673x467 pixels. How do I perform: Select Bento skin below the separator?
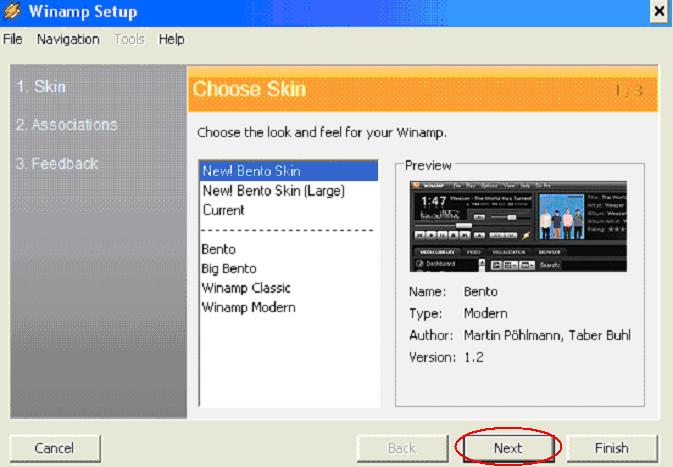289,249
